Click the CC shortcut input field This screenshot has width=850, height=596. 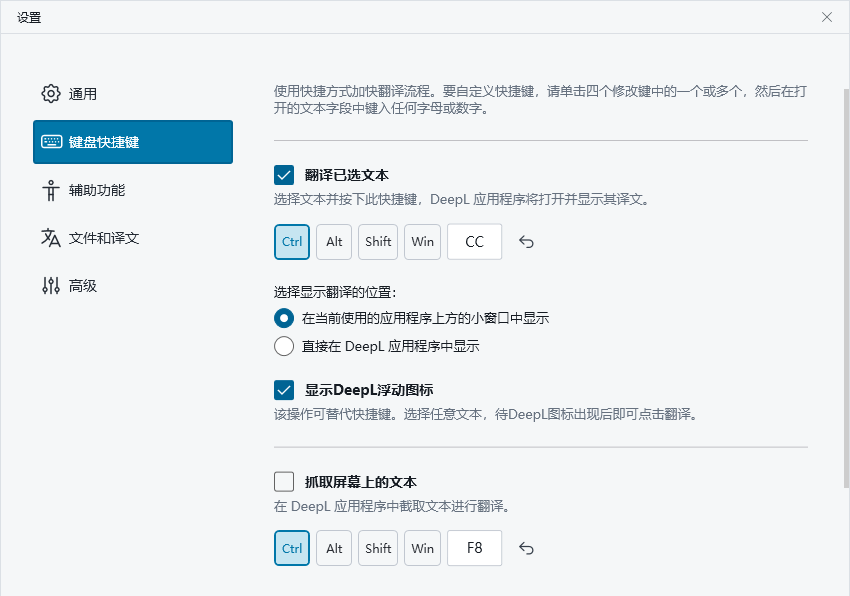[x=474, y=241]
